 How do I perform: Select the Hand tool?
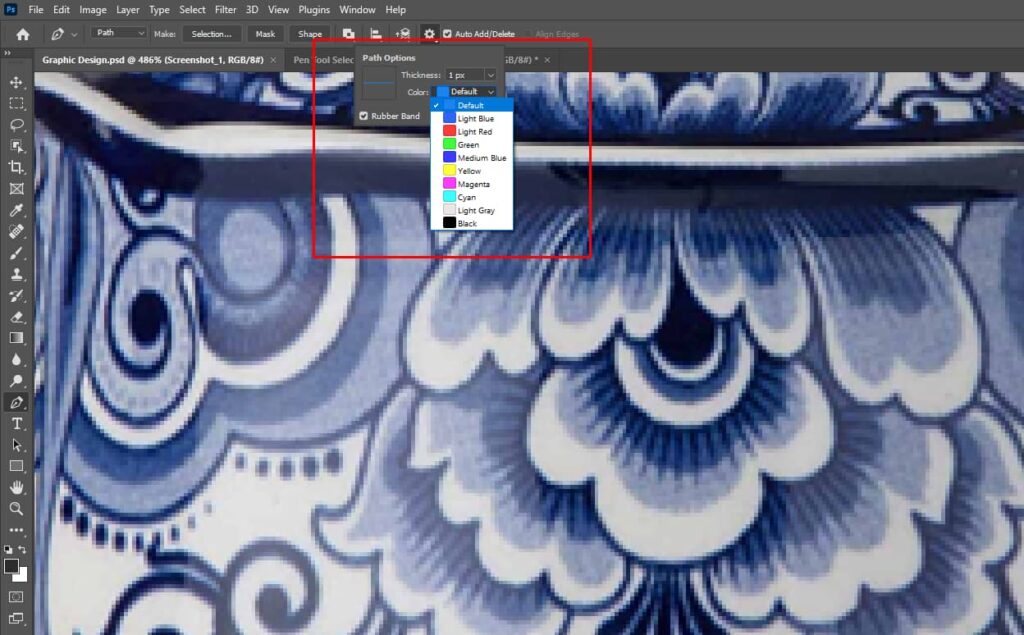[x=16, y=487]
